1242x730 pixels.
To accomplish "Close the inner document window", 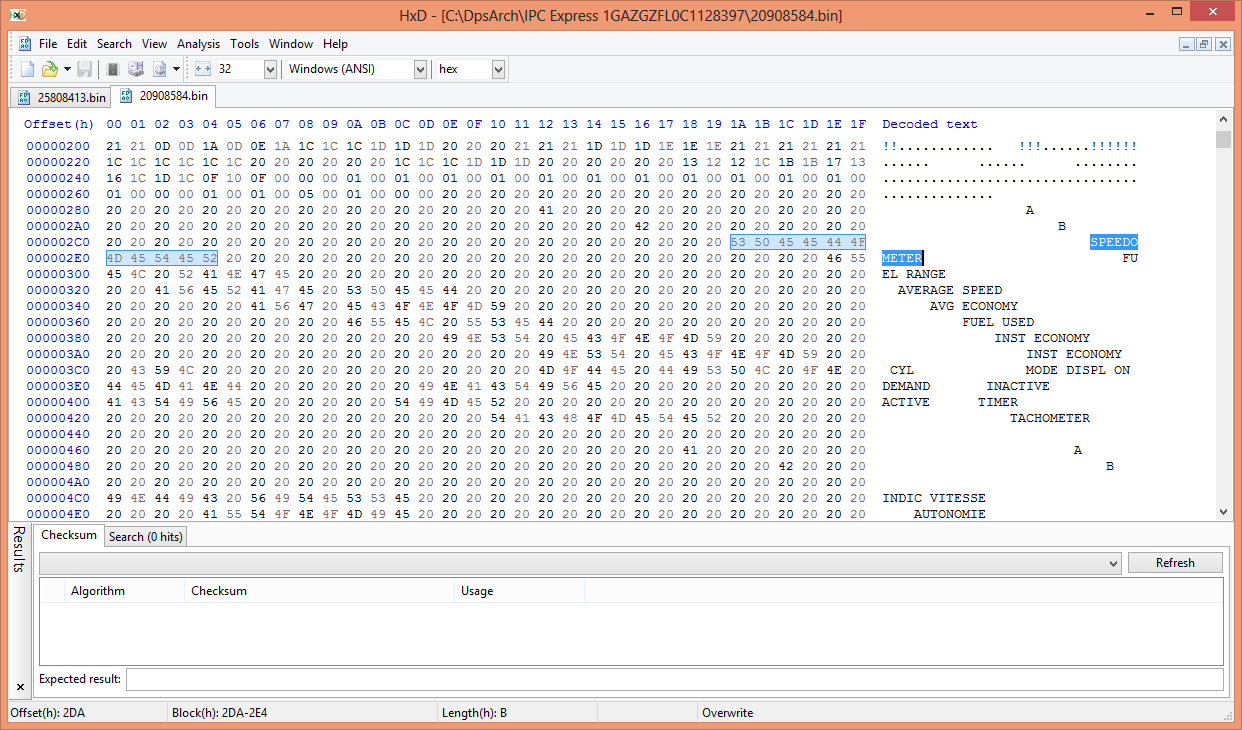I will coord(1222,44).
